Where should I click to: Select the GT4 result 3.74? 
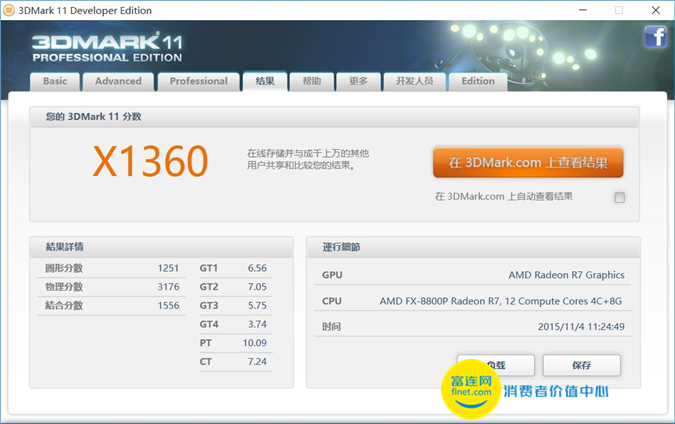click(x=257, y=324)
